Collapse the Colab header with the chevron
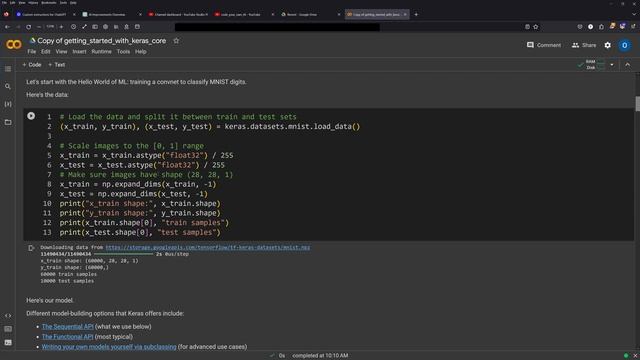Image resolution: width=640 pixels, height=360 pixels. coord(628,64)
